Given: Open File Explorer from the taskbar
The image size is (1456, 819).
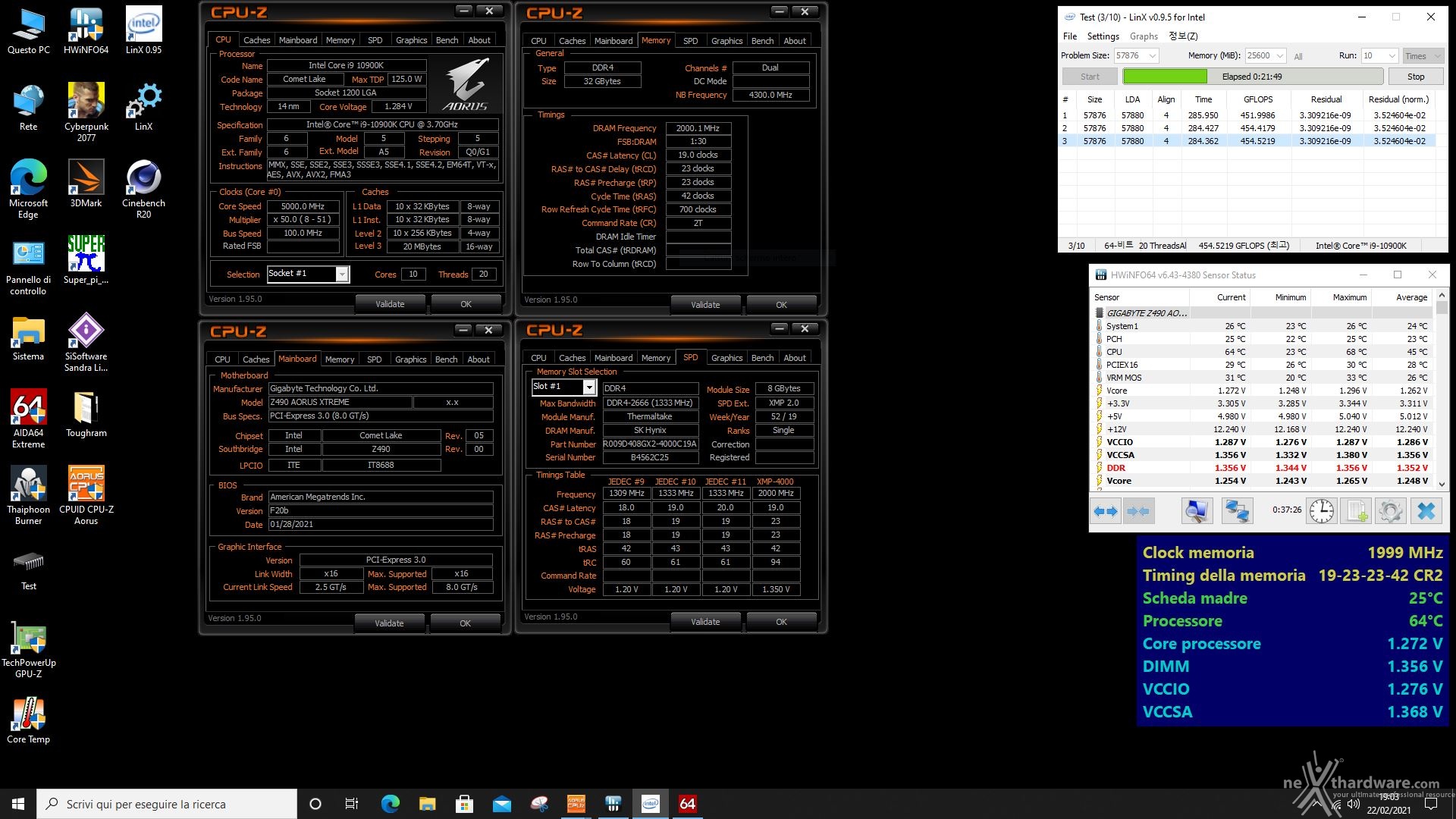Looking at the screenshot, I should [427, 804].
